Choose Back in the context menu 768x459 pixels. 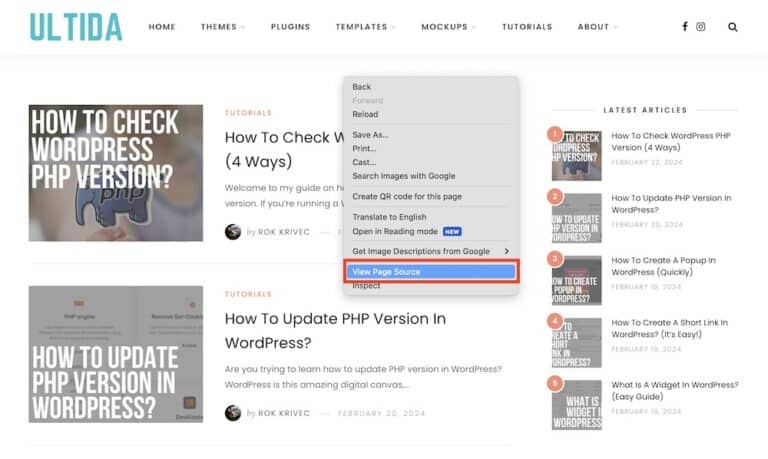431,87
